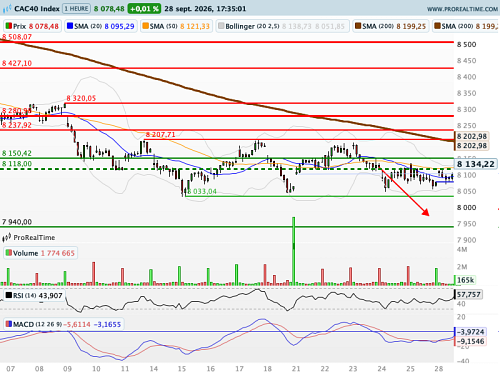Select the SMA (50) indicator label
Screen dimensions: 500x375
[x=176, y=26]
